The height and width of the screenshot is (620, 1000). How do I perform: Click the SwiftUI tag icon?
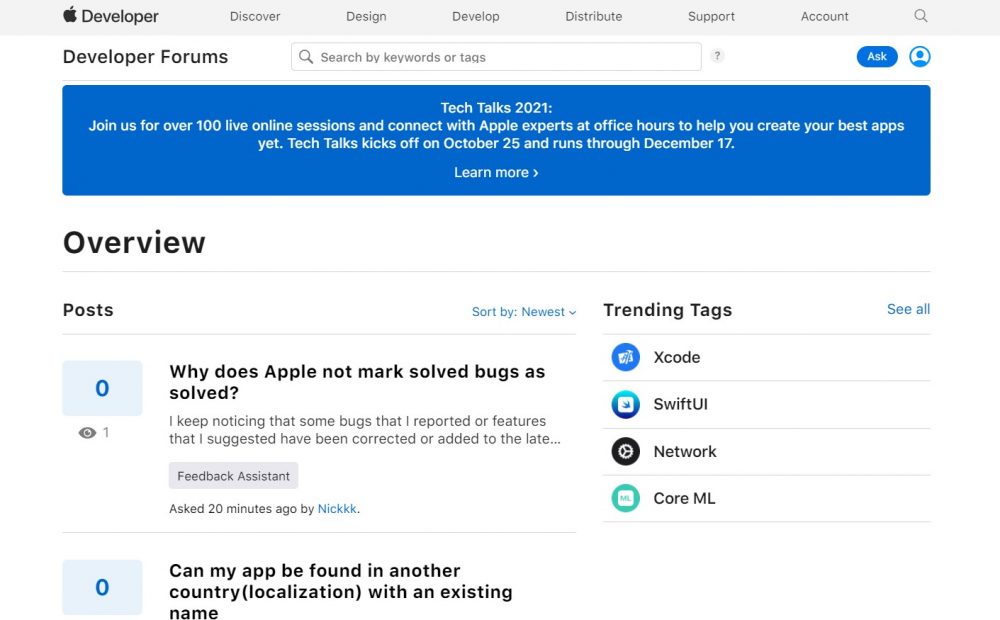click(625, 404)
